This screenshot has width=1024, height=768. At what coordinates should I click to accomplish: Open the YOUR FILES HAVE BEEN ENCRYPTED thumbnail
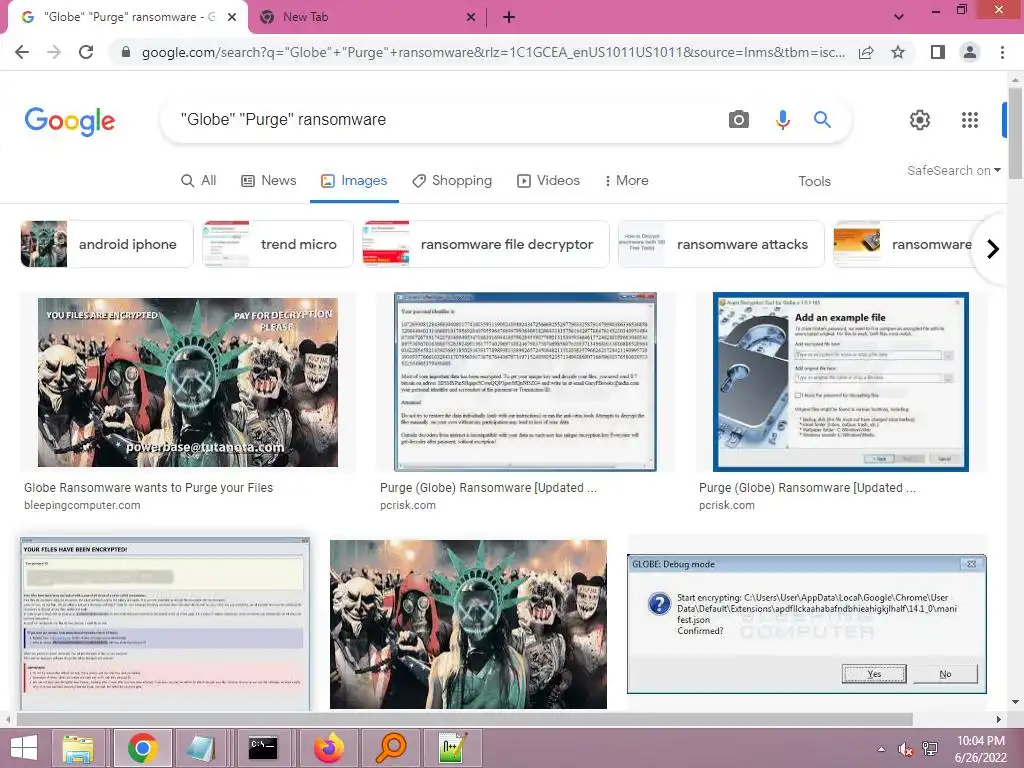(165, 624)
